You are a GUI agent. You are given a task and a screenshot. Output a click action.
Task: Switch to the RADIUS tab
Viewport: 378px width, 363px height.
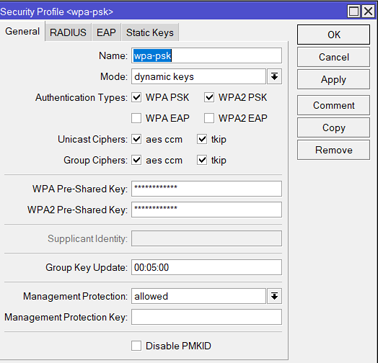(68, 32)
